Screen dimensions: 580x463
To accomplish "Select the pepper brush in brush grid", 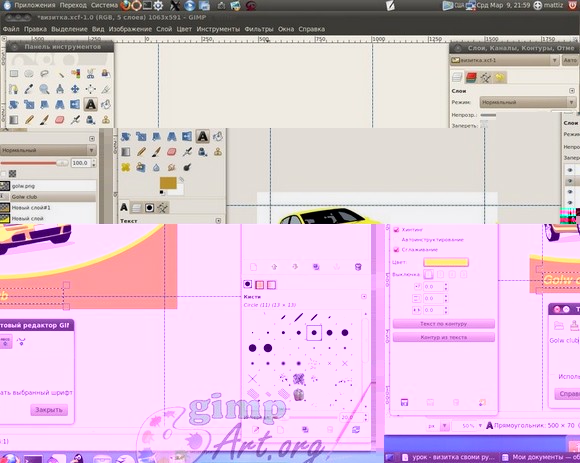I will click(x=299, y=395).
